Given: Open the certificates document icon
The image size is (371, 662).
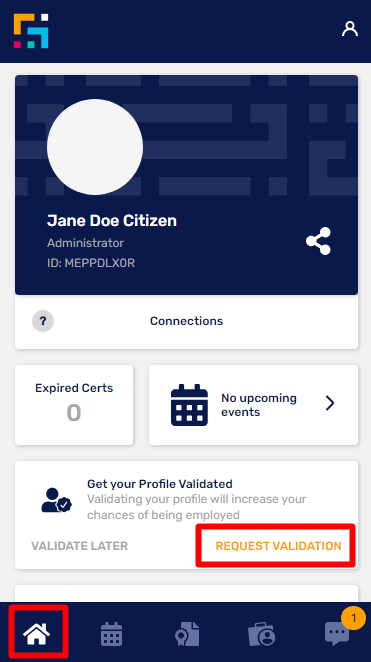Looking at the screenshot, I should 187,634.
